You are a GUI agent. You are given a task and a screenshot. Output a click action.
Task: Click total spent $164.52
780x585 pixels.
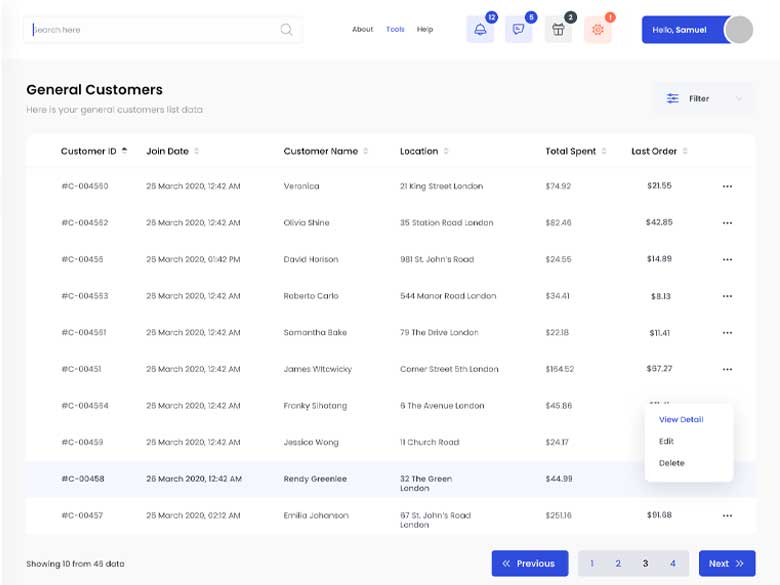[560, 369]
